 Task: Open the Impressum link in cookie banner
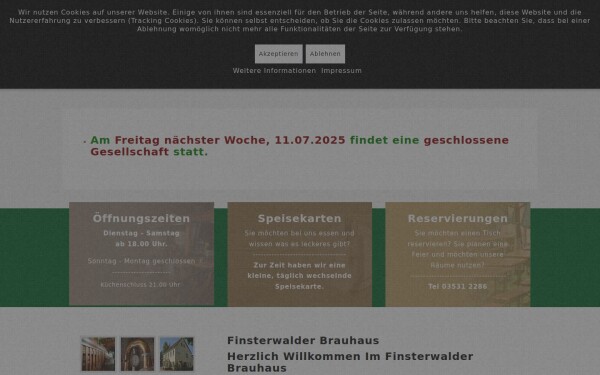coord(341,71)
